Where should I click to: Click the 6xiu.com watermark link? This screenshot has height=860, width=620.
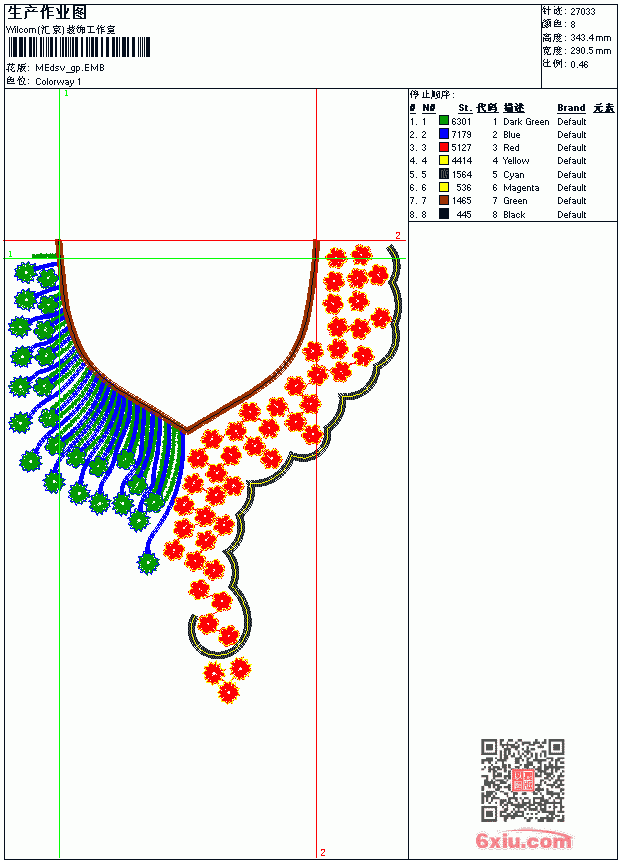pos(523,840)
